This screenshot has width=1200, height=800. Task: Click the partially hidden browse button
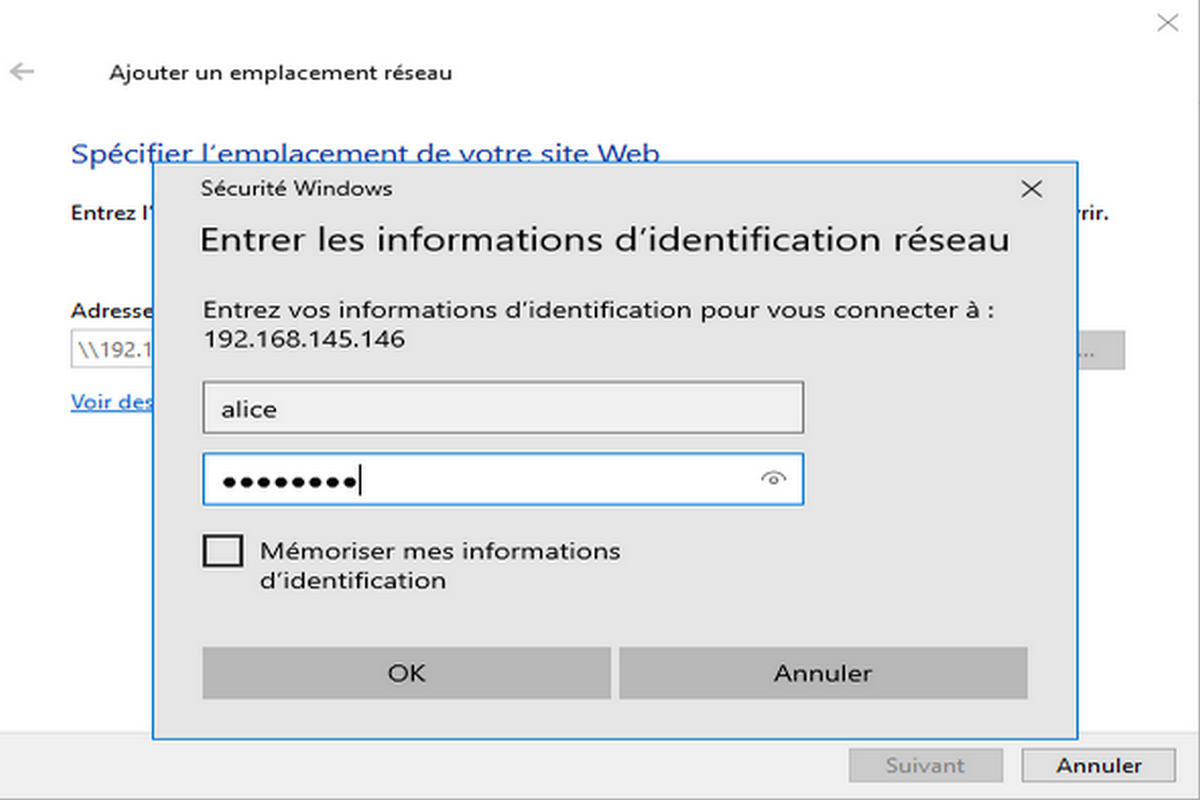point(1101,351)
